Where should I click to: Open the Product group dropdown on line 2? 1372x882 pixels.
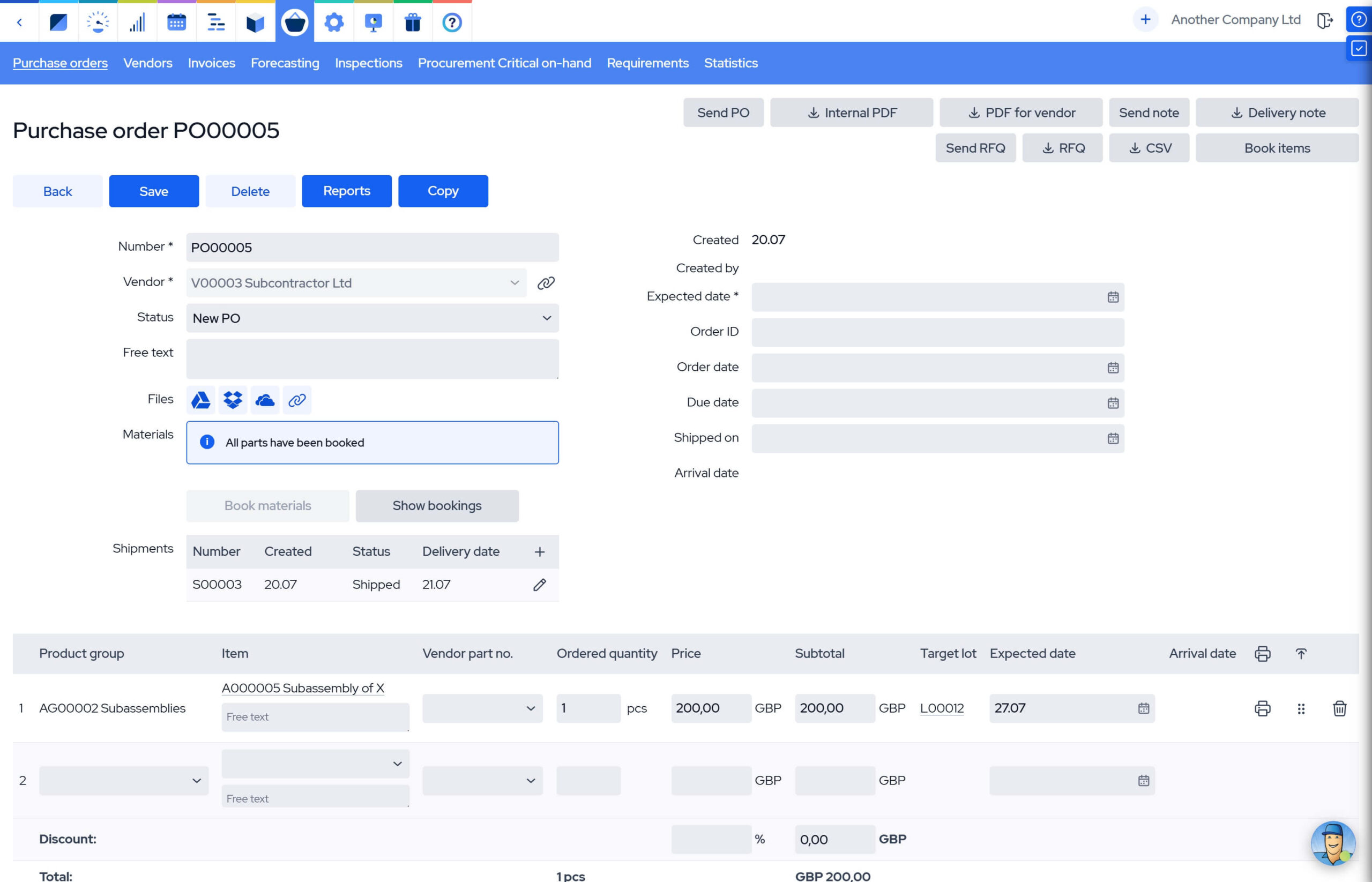[124, 781]
